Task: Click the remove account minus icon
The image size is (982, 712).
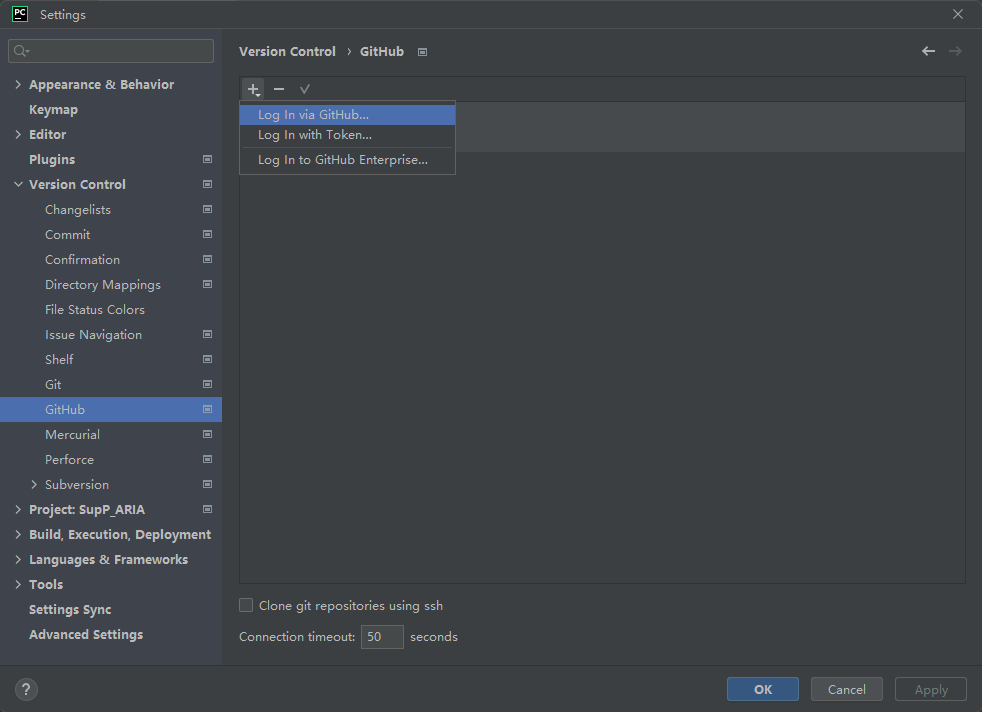Action: [279, 89]
